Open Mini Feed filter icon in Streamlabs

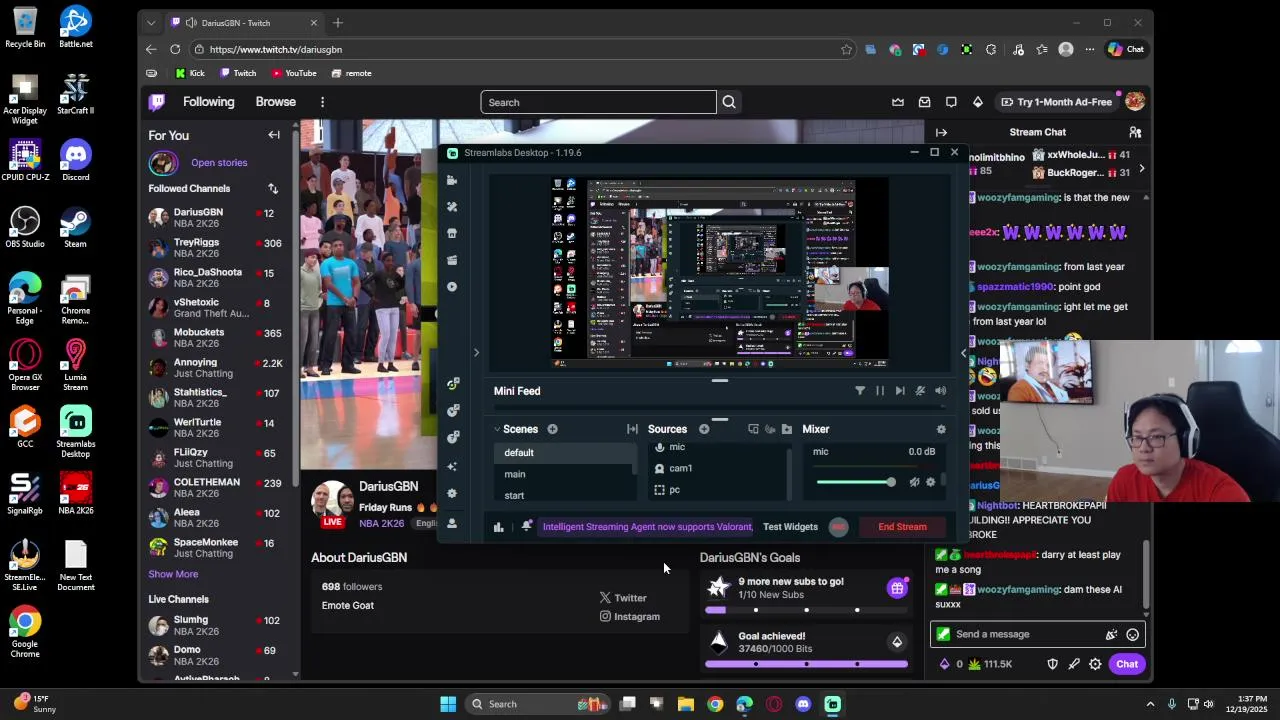click(x=860, y=391)
